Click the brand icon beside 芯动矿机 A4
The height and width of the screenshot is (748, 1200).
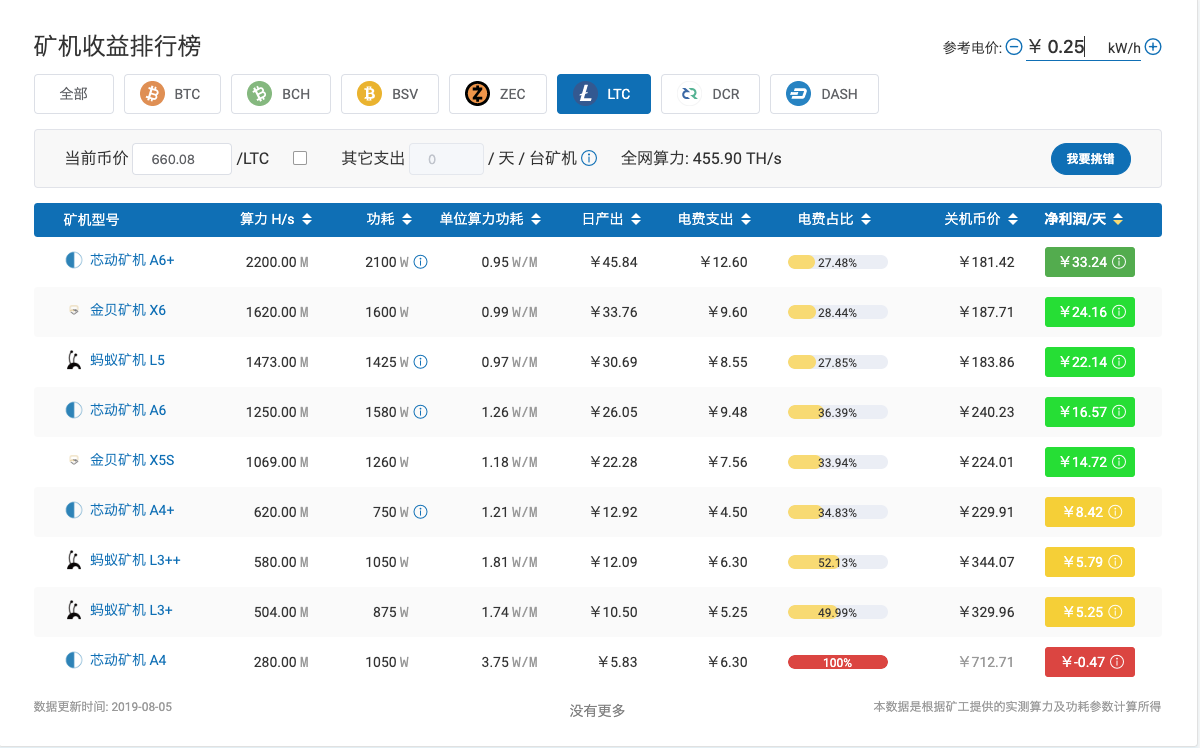click(x=73, y=661)
